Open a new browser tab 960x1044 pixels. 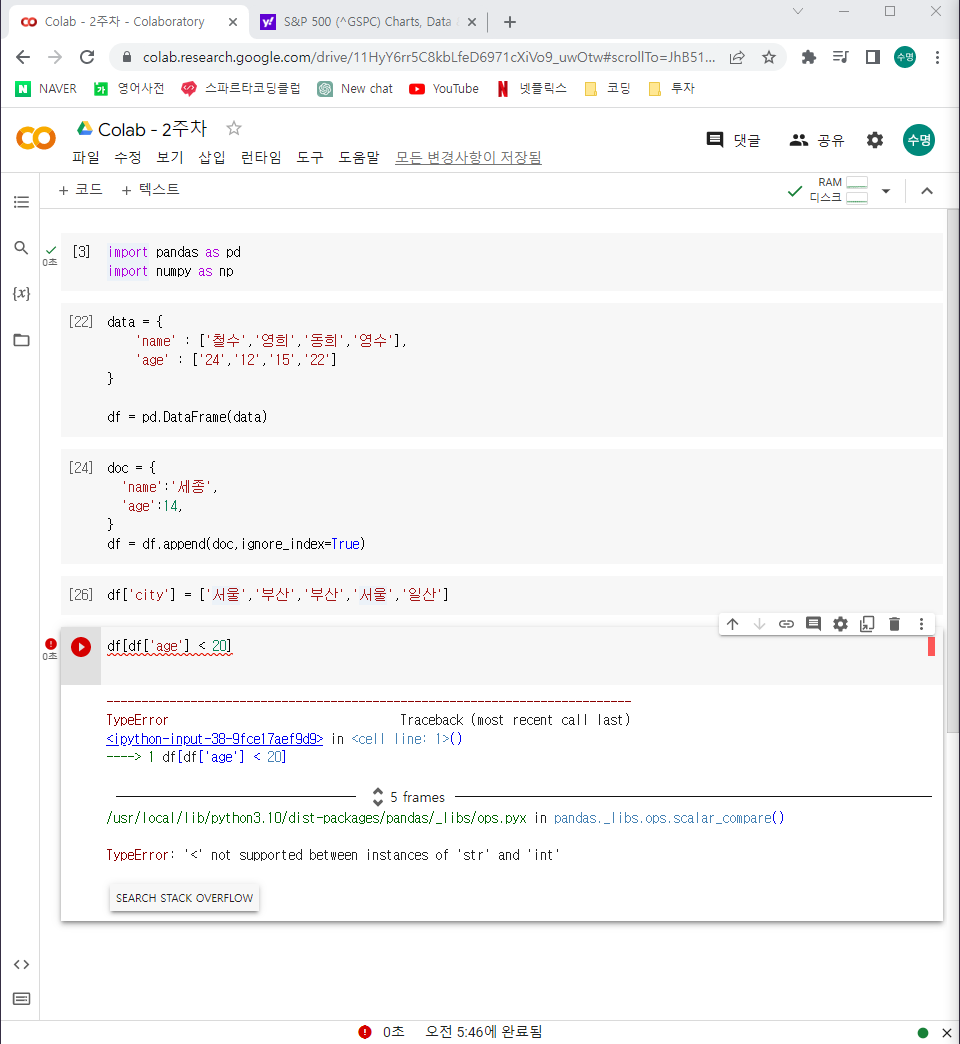click(x=510, y=22)
